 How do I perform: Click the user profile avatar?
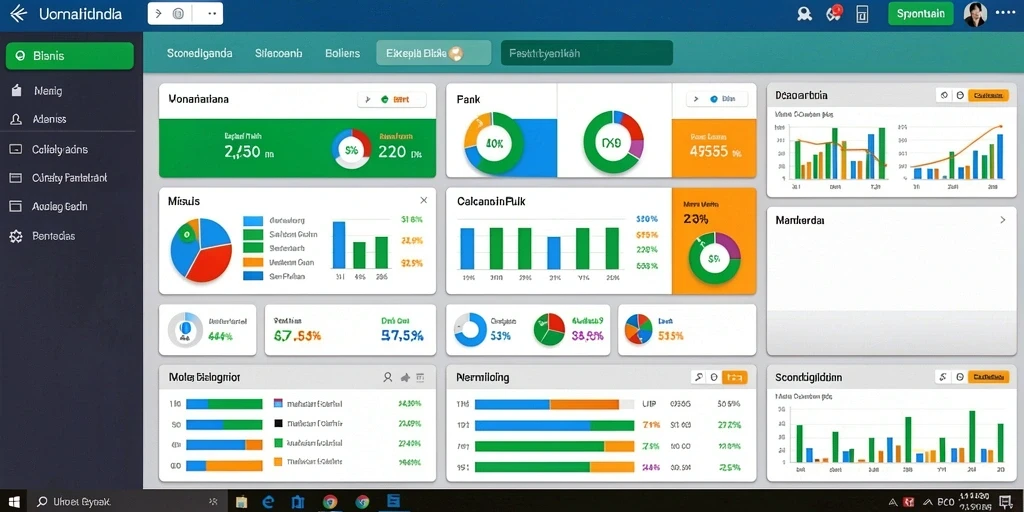[x=976, y=14]
